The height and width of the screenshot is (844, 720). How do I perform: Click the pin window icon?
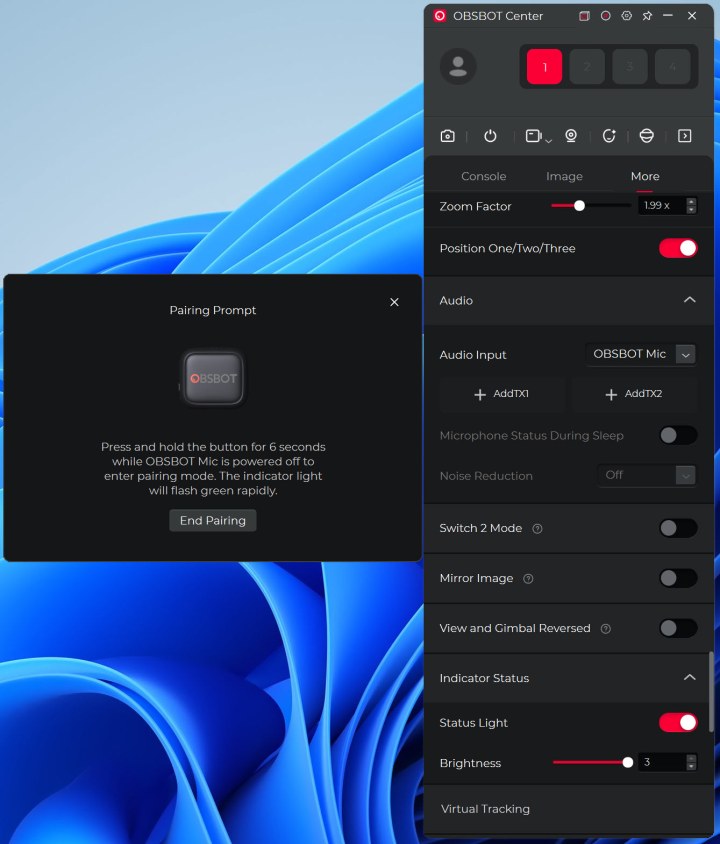click(x=647, y=16)
